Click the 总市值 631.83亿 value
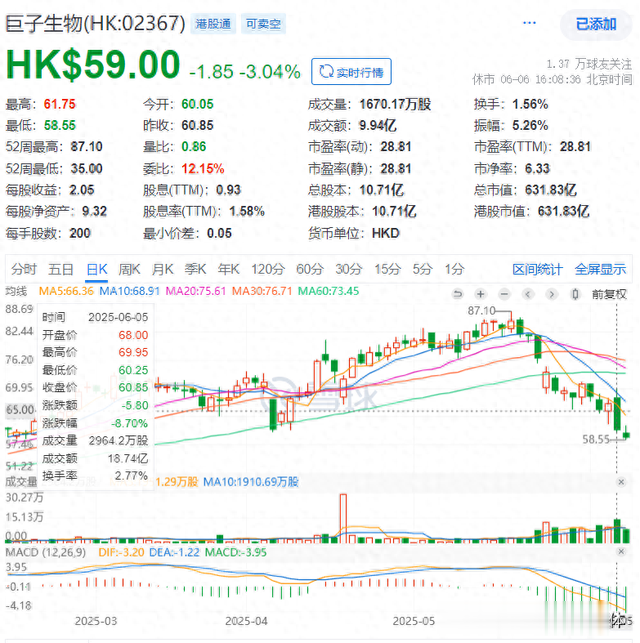This screenshot has height=643, width=640. click(551, 190)
